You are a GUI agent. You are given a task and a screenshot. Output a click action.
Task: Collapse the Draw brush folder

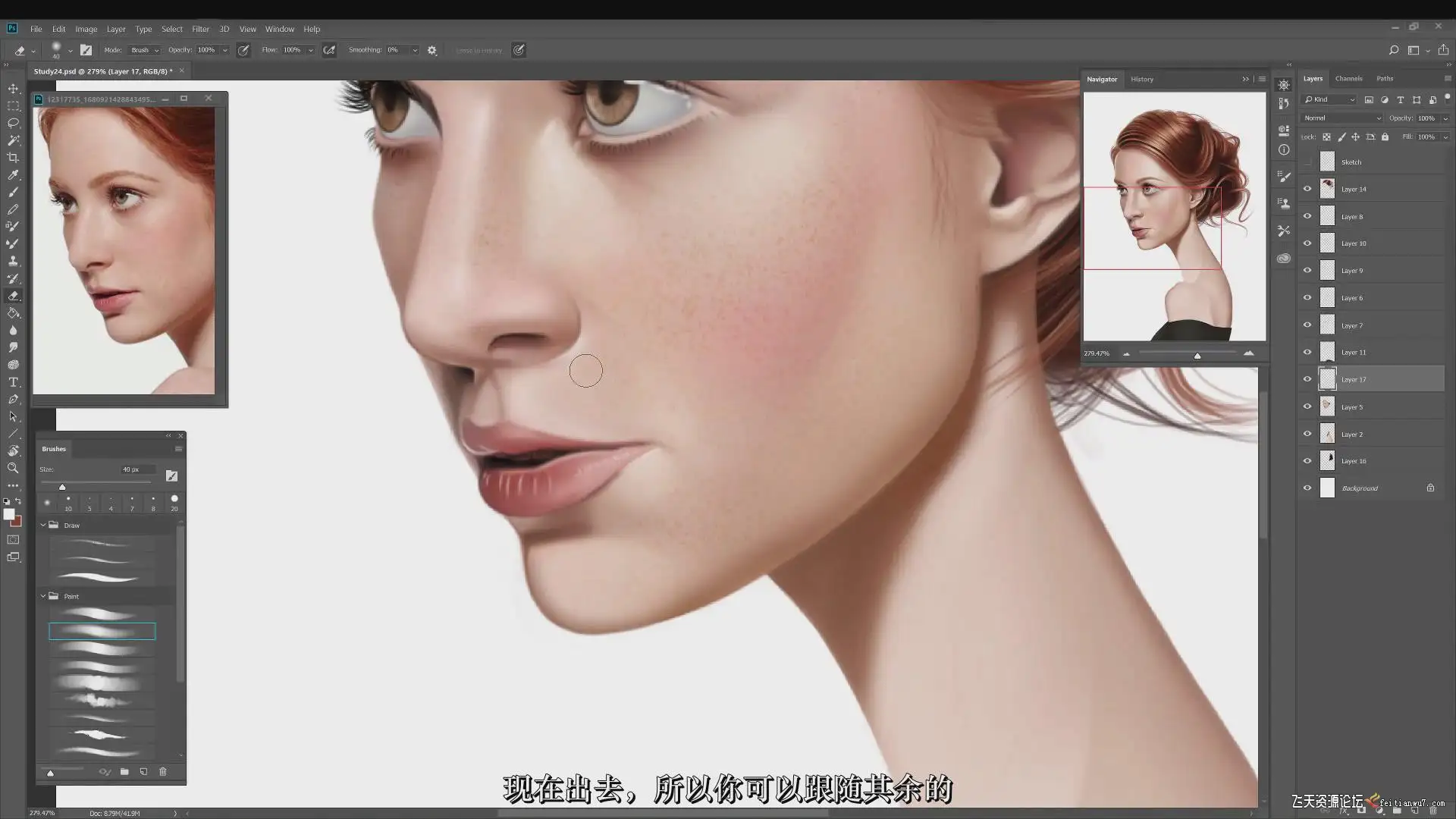(43, 525)
